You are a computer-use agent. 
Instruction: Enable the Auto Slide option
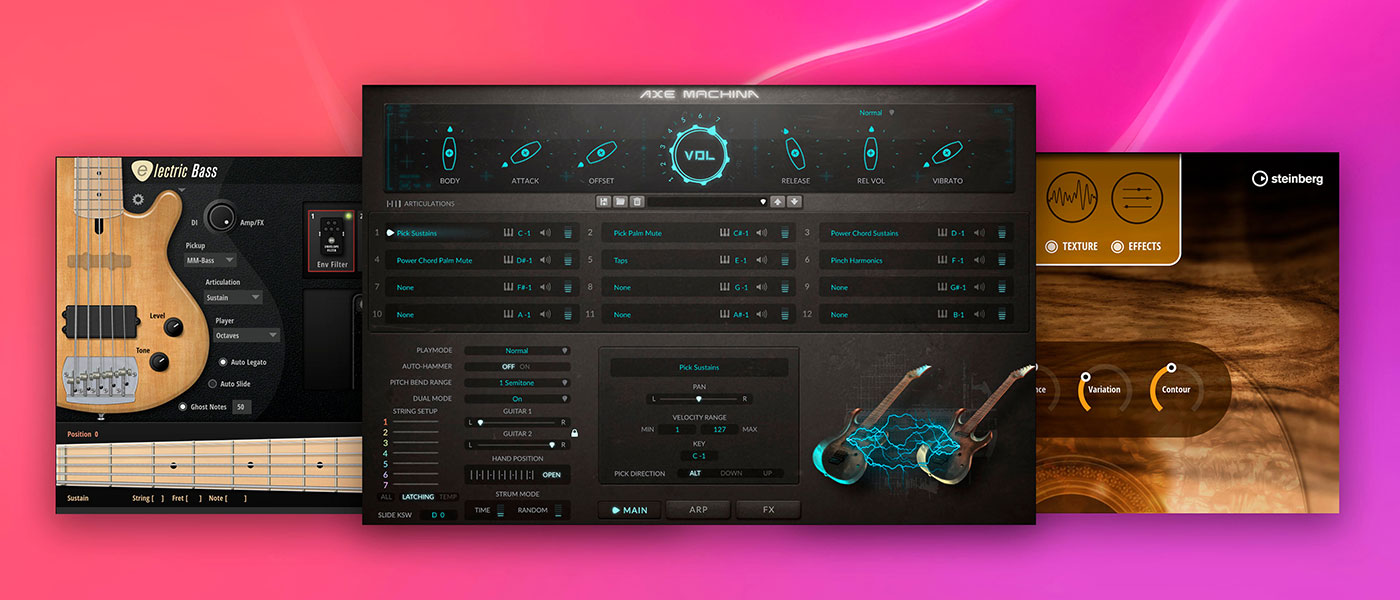coord(212,384)
